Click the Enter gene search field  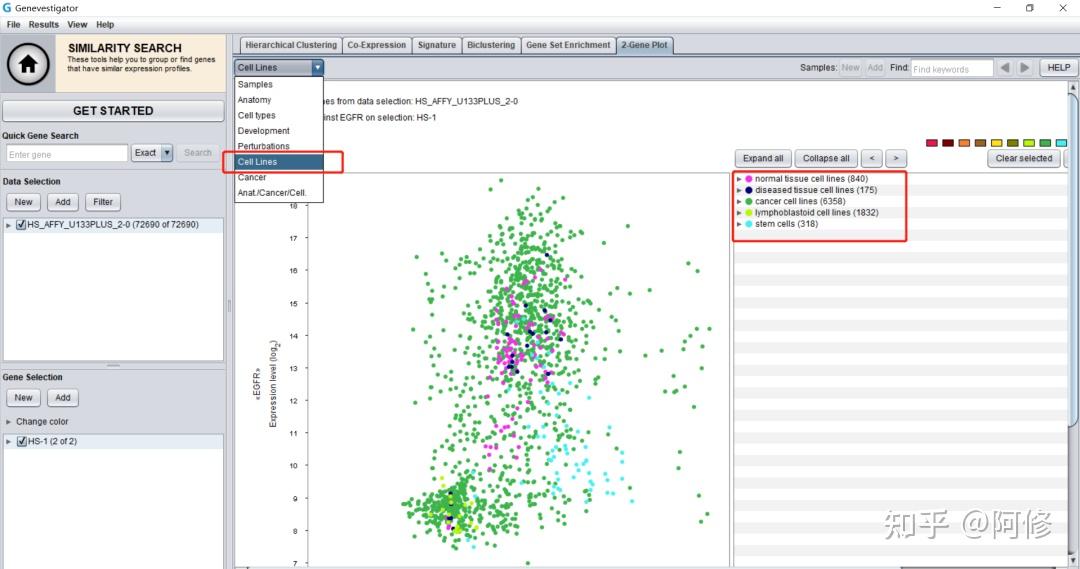click(x=67, y=154)
